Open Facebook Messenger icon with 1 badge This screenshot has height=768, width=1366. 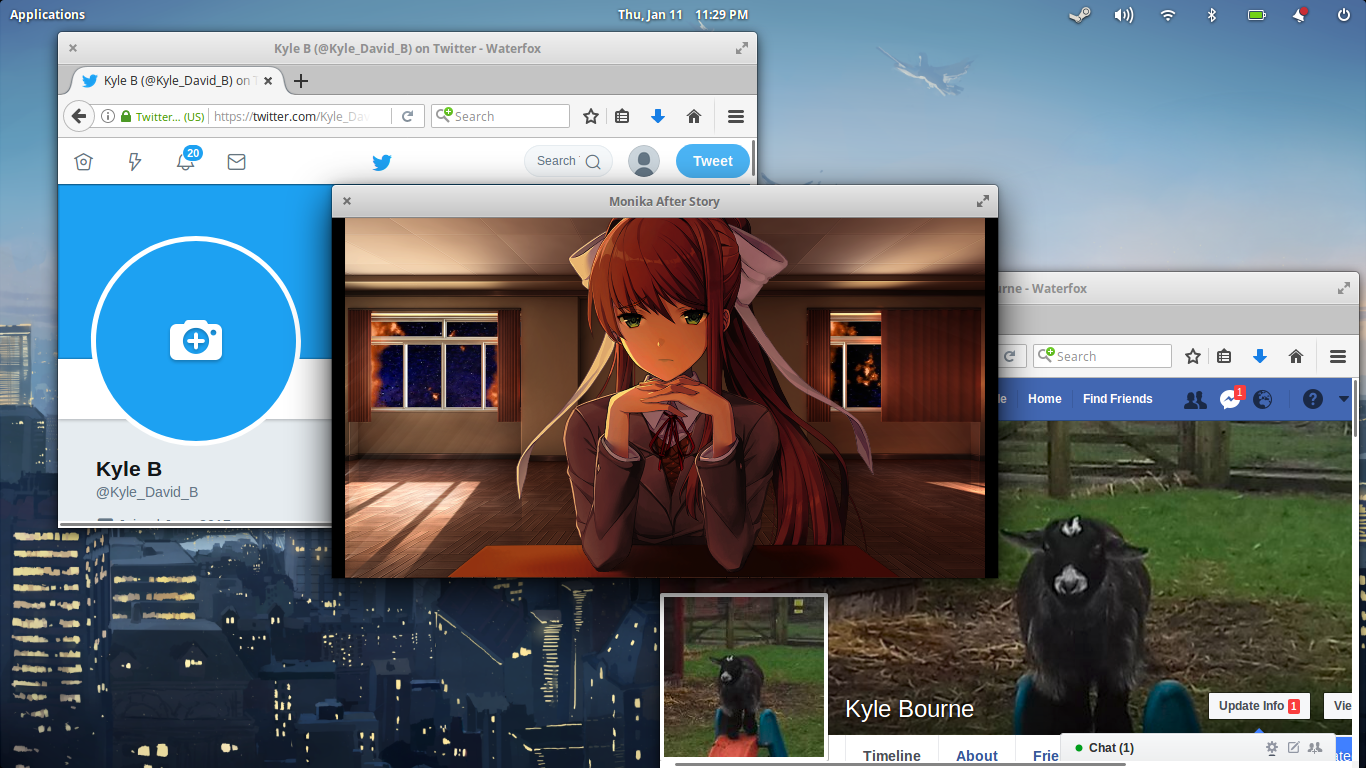pos(1231,398)
